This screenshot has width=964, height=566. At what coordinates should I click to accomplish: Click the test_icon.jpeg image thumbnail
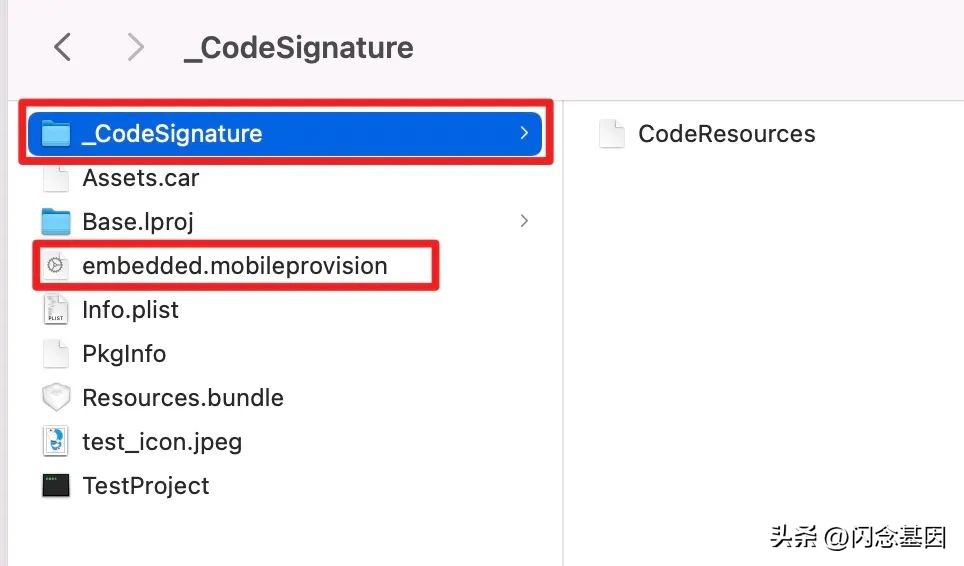[x=56, y=442]
